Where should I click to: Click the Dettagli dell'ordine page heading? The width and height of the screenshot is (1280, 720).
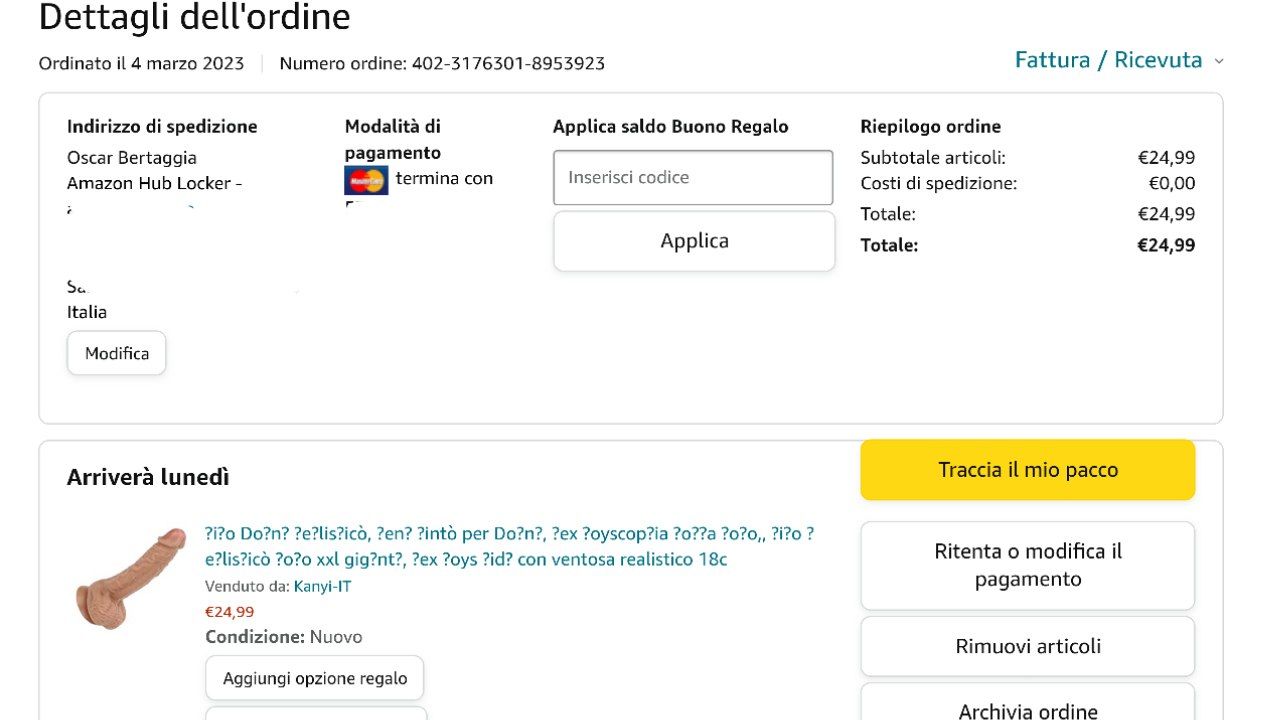point(194,17)
